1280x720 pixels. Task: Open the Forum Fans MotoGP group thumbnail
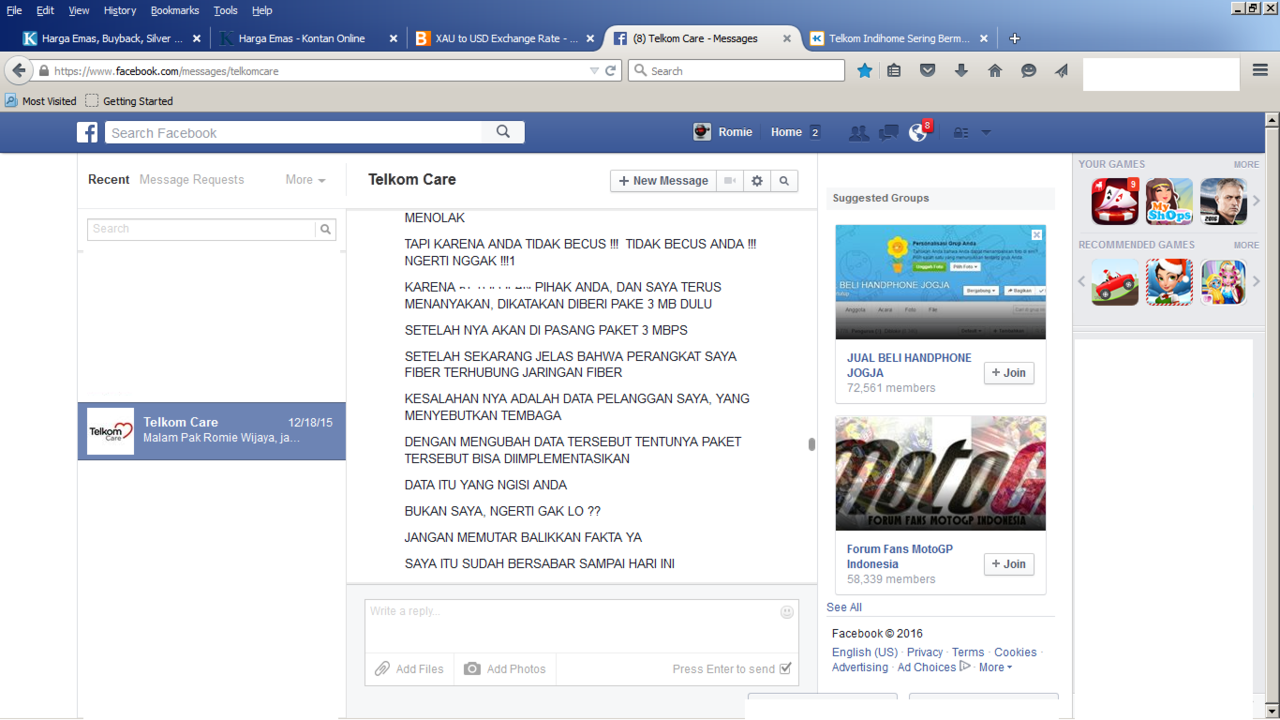click(940, 474)
